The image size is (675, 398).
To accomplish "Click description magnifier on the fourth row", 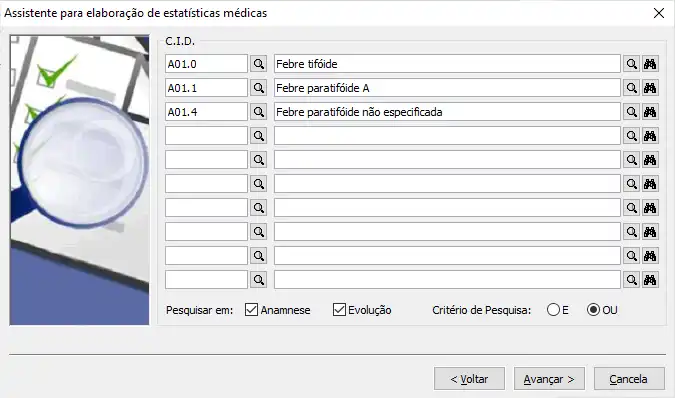I will [631, 136].
